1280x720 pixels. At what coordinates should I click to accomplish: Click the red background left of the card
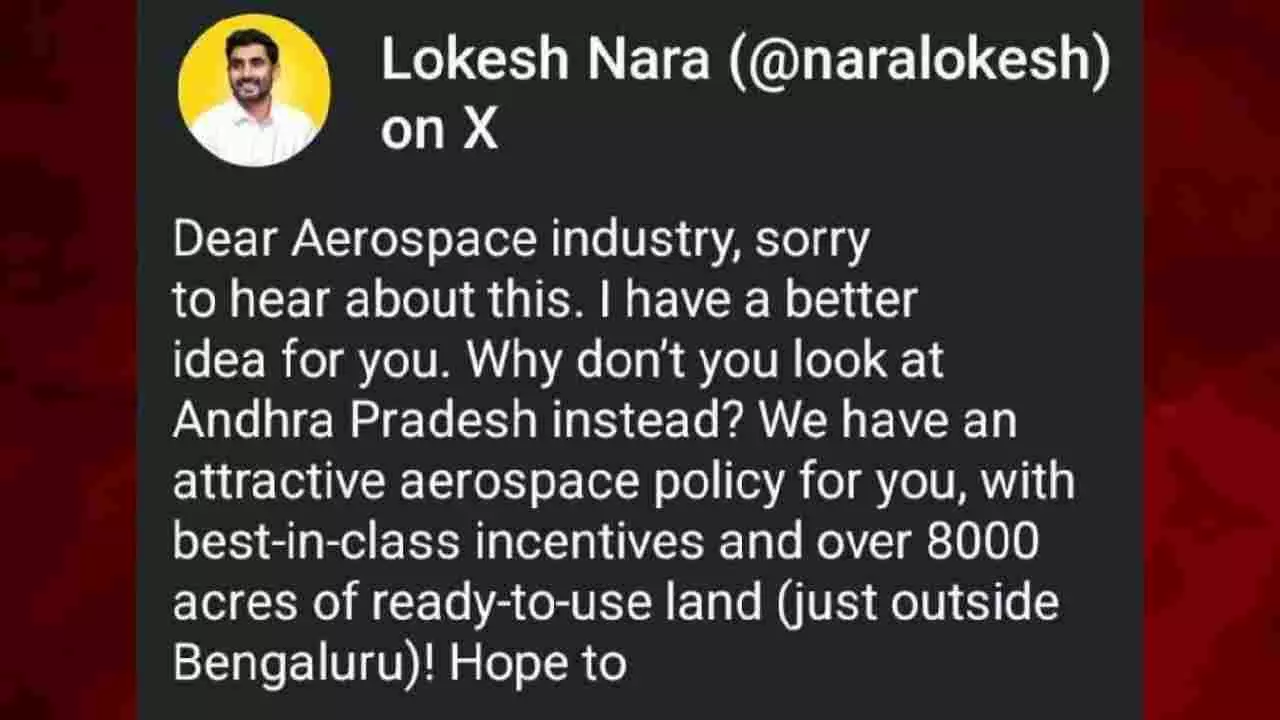tap(68, 360)
